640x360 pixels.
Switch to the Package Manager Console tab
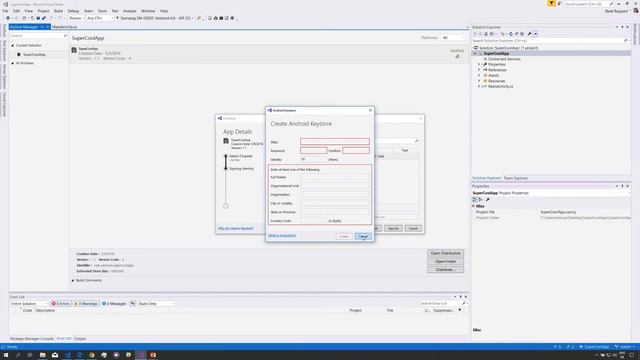coord(31,339)
